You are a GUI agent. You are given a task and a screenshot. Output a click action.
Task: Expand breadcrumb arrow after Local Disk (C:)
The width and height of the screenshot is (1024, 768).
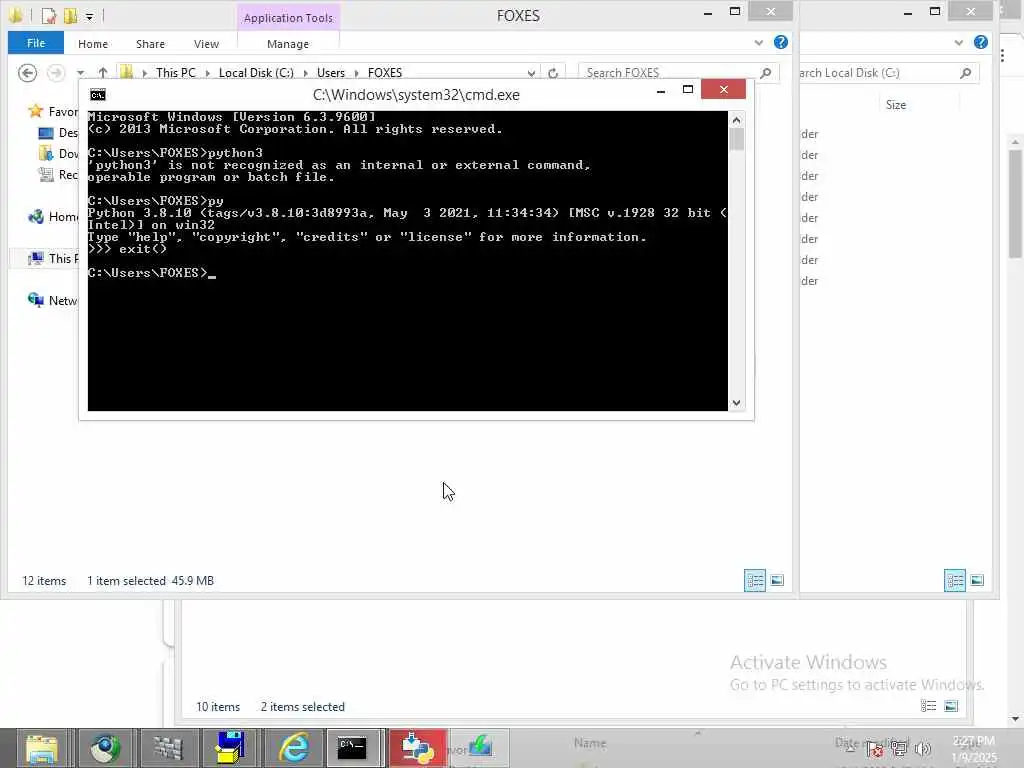[306, 72]
